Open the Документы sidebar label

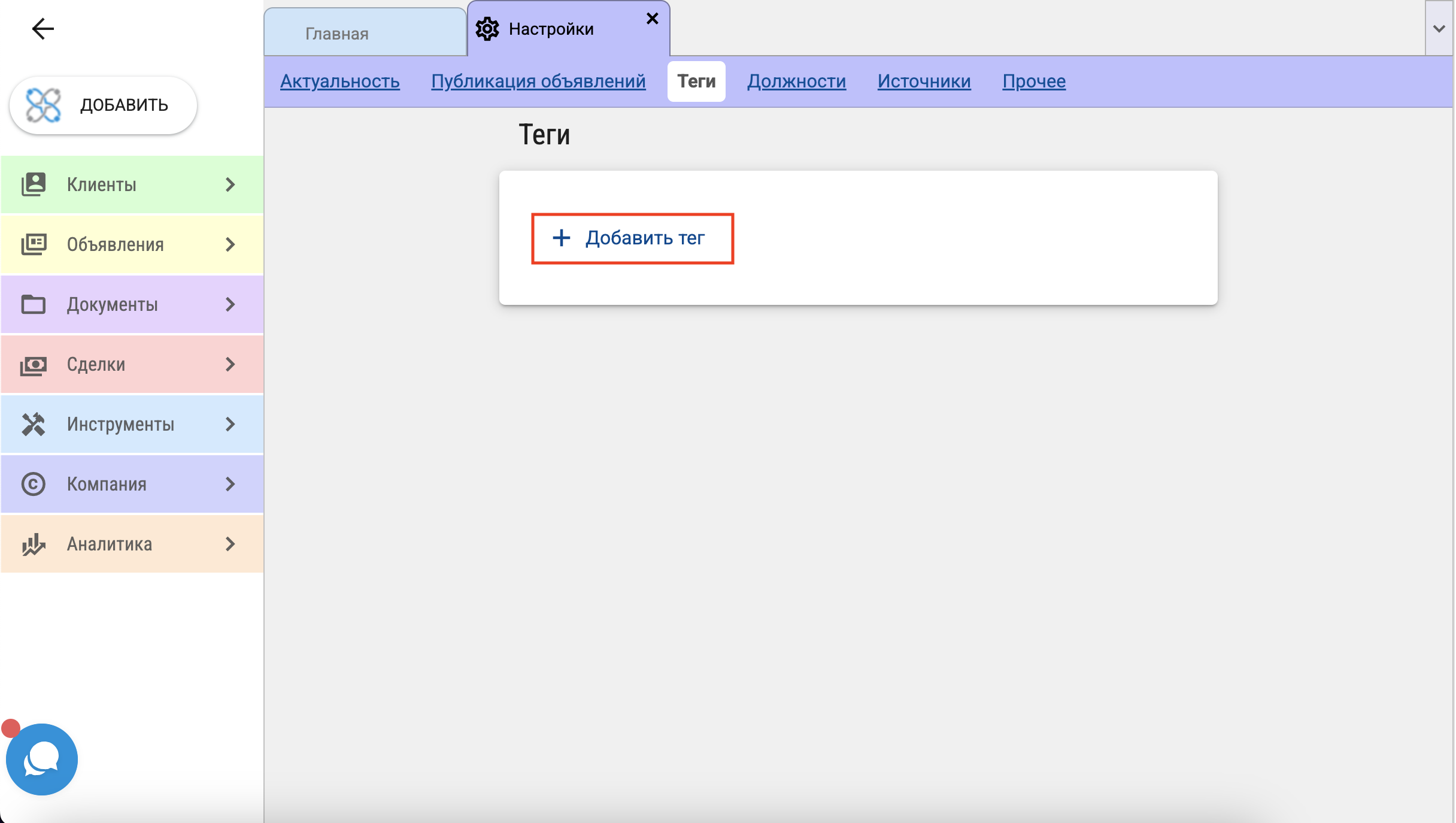tap(113, 304)
